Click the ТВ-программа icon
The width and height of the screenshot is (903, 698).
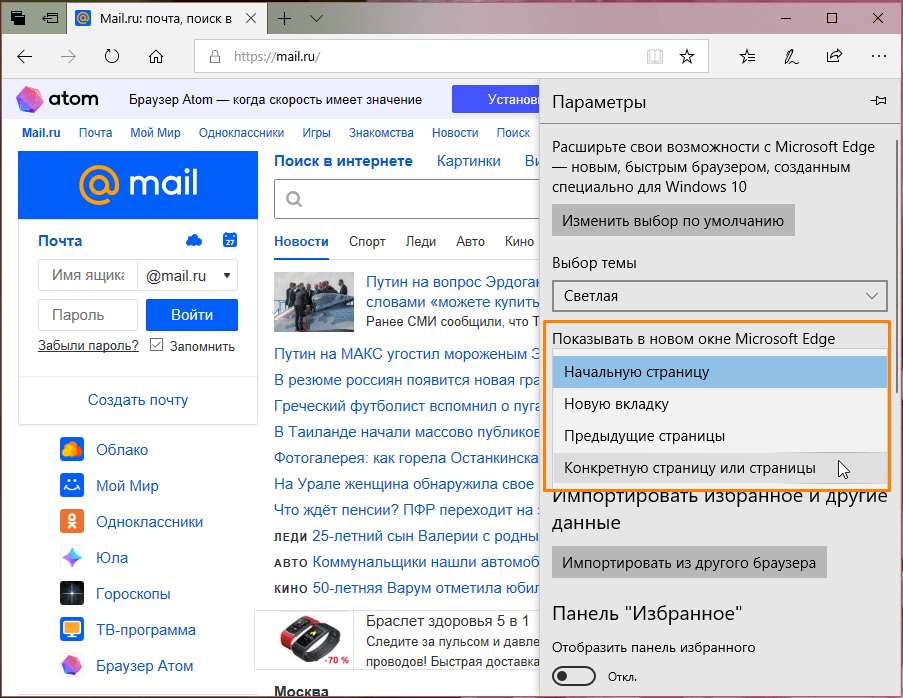(x=72, y=629)
